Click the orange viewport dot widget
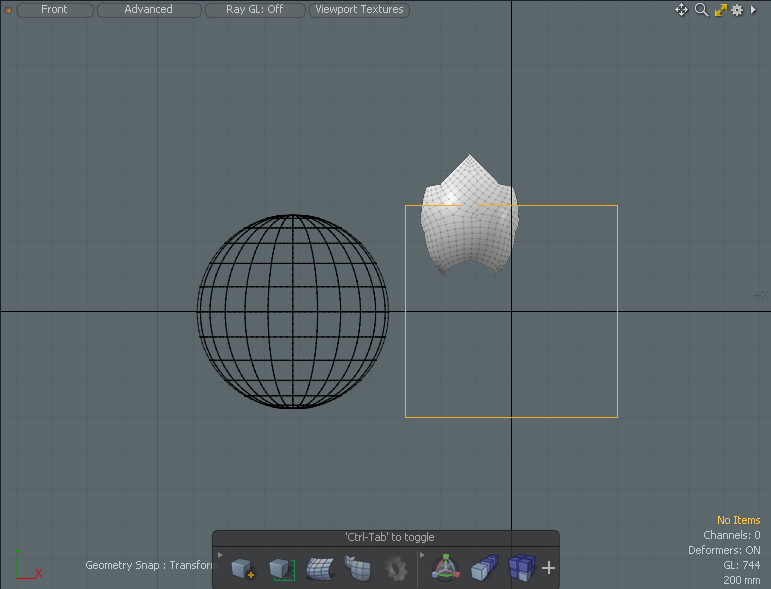 [8, 10]
